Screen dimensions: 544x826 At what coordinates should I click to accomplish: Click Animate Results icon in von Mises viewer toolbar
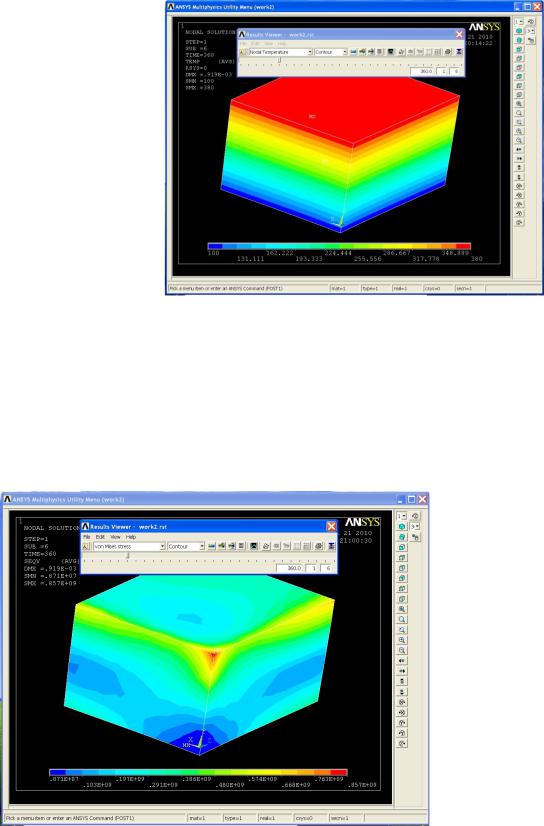(231, 546)
